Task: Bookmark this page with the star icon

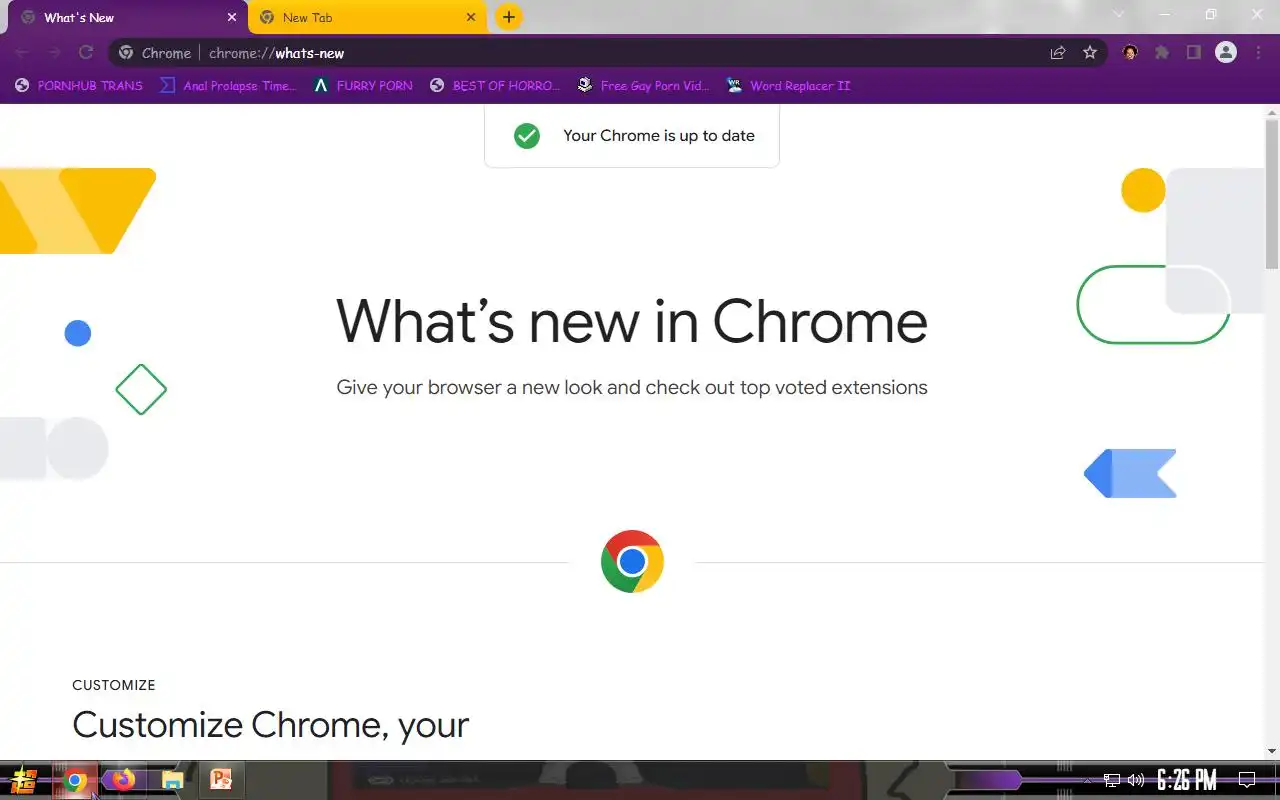Action: point(1090,53)
